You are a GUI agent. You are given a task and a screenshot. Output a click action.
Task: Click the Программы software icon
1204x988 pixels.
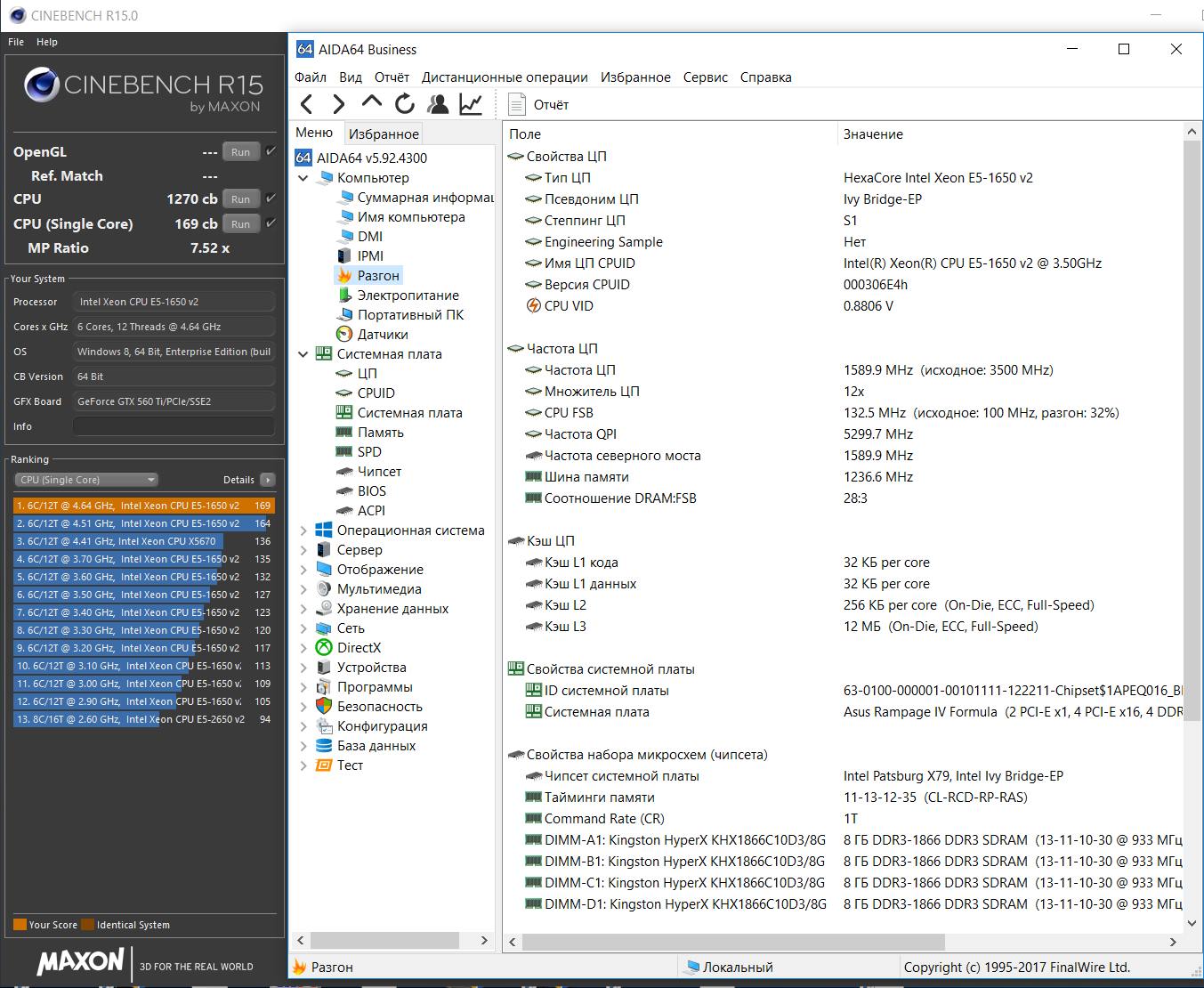[324, 687]
